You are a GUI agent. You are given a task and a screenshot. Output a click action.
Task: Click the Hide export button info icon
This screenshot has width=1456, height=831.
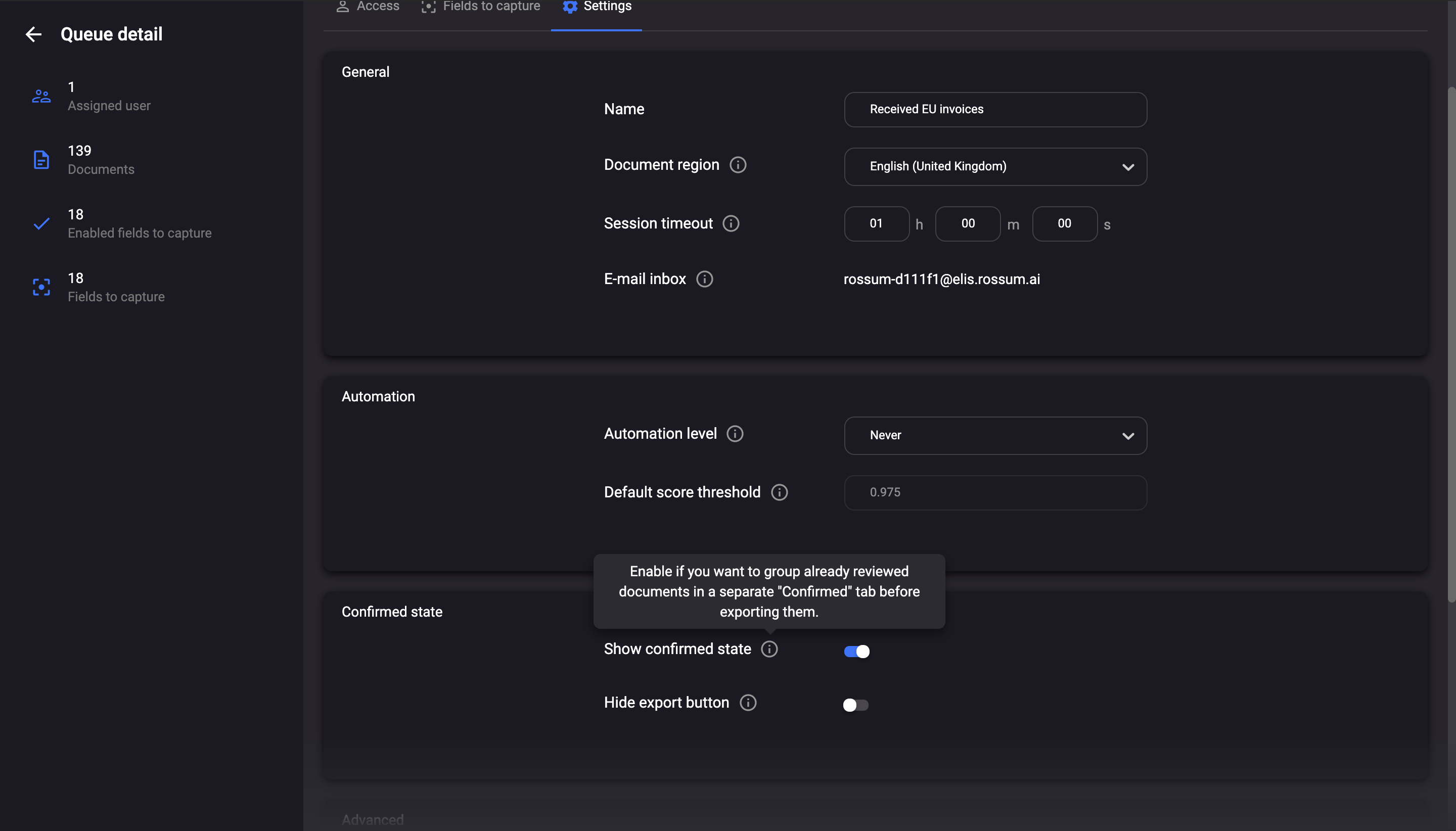tap(748, 703)
